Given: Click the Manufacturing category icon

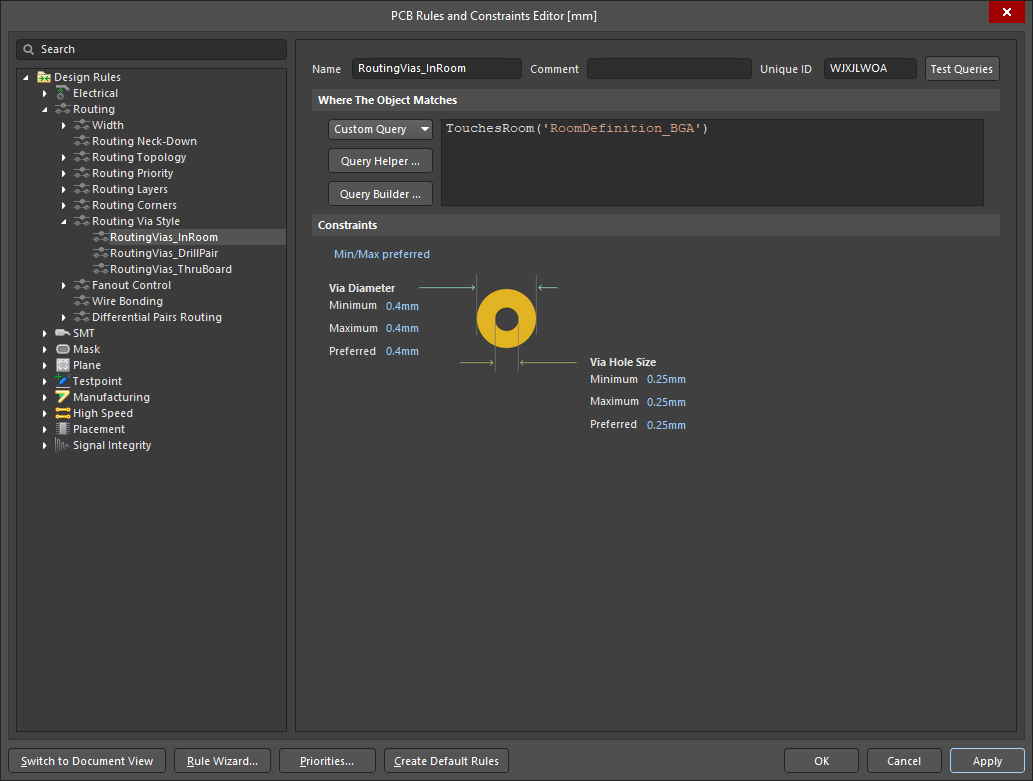Looking at the screenshot, I should coord(63,397).
